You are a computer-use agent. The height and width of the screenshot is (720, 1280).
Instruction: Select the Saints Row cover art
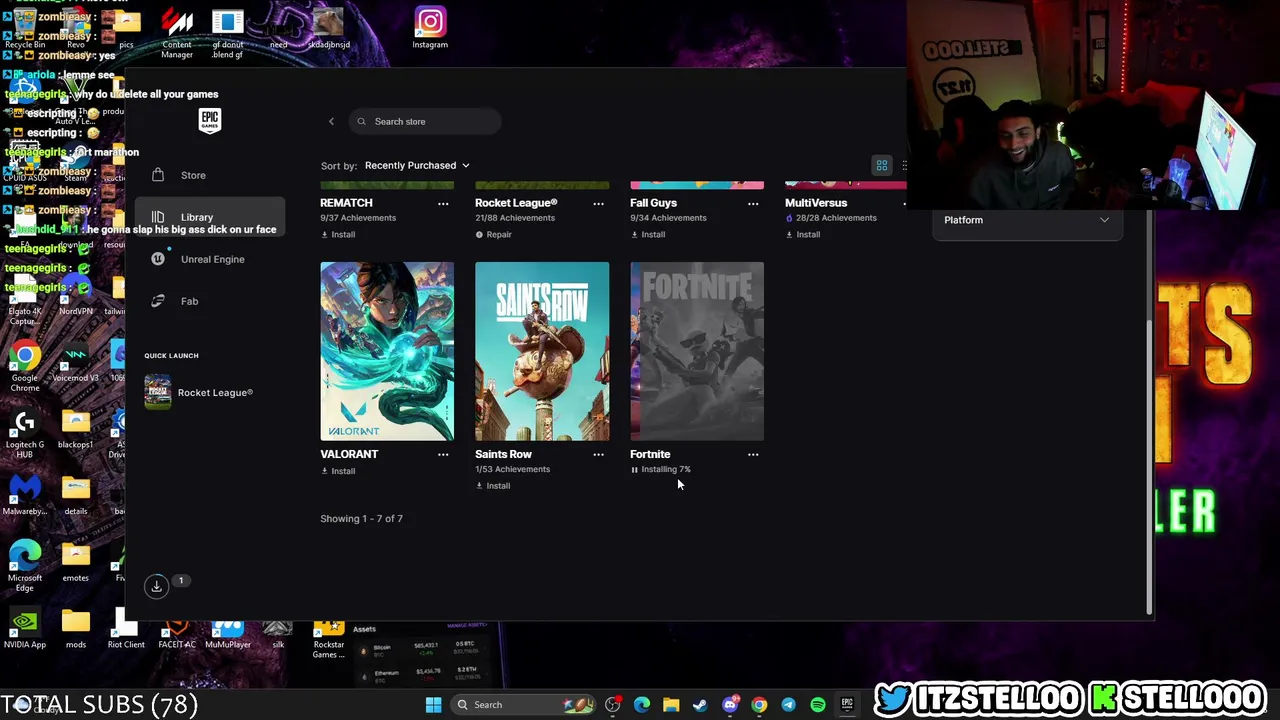click(542, 351)
